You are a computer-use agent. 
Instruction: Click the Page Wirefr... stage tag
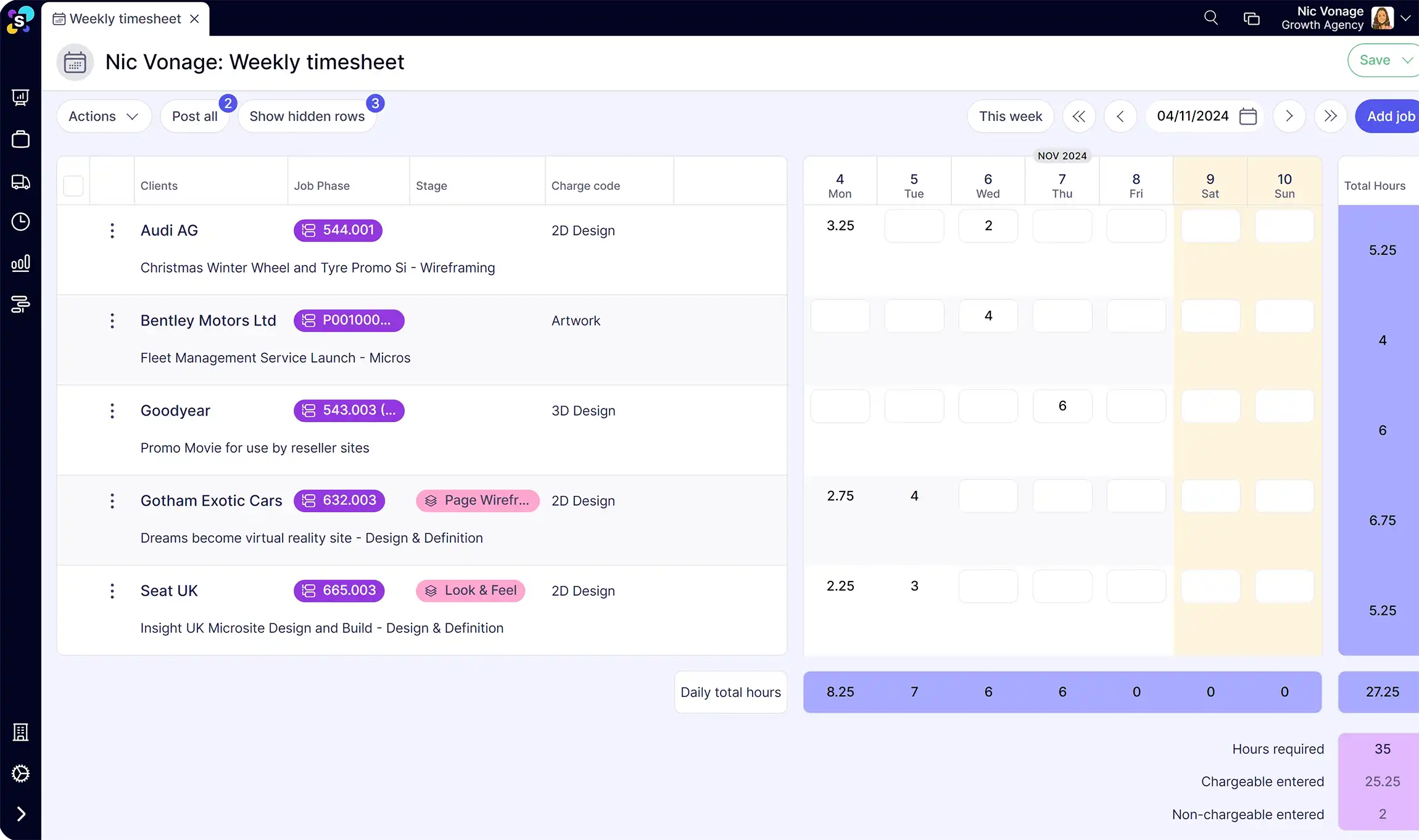(x=478, y=500)
